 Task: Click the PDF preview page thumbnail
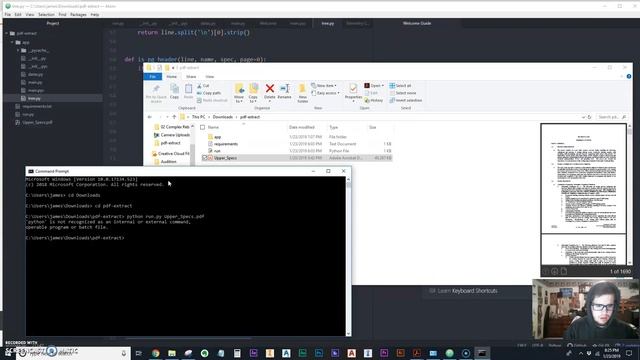pyautogui.click(x=584, y=179)
